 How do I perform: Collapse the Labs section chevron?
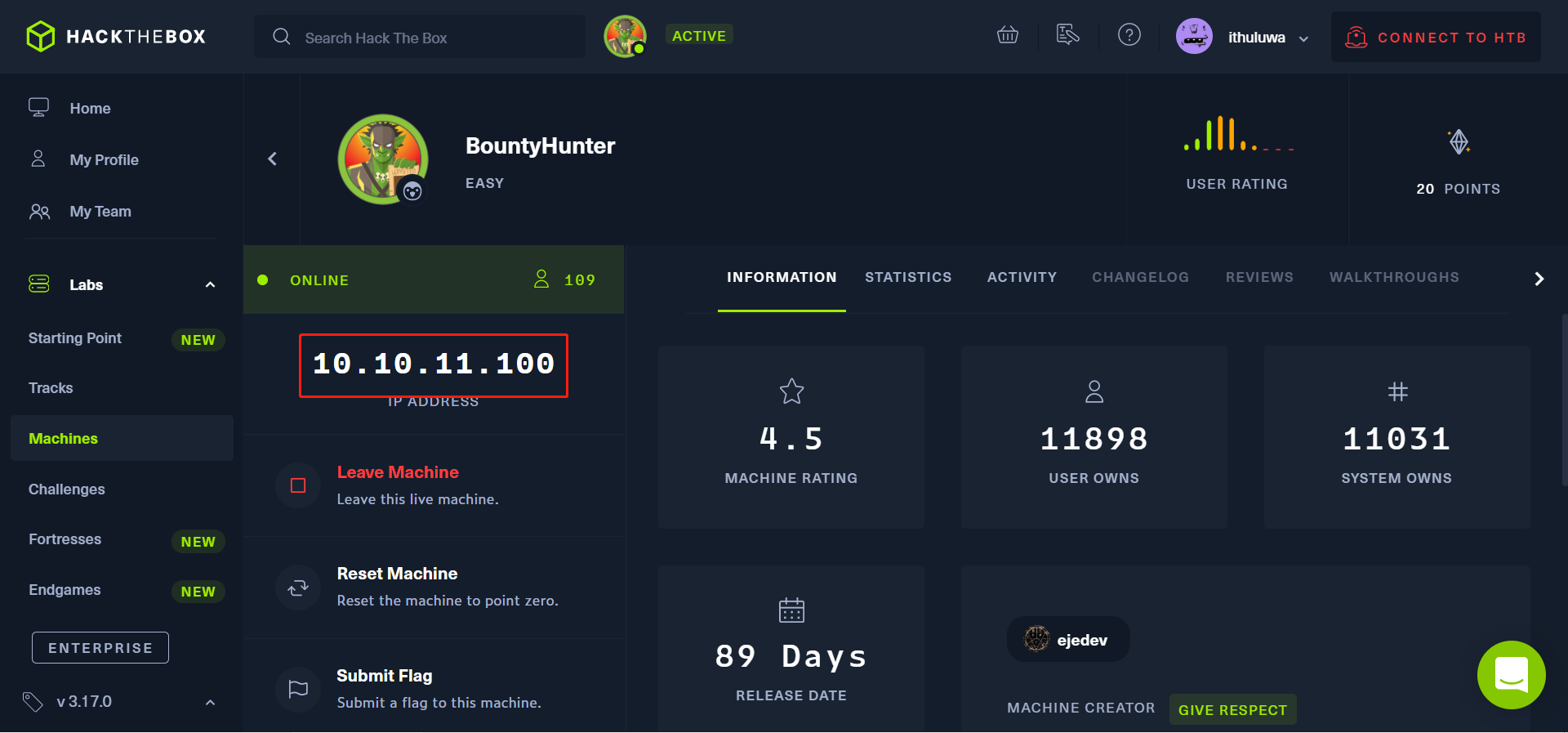[210, 284]
